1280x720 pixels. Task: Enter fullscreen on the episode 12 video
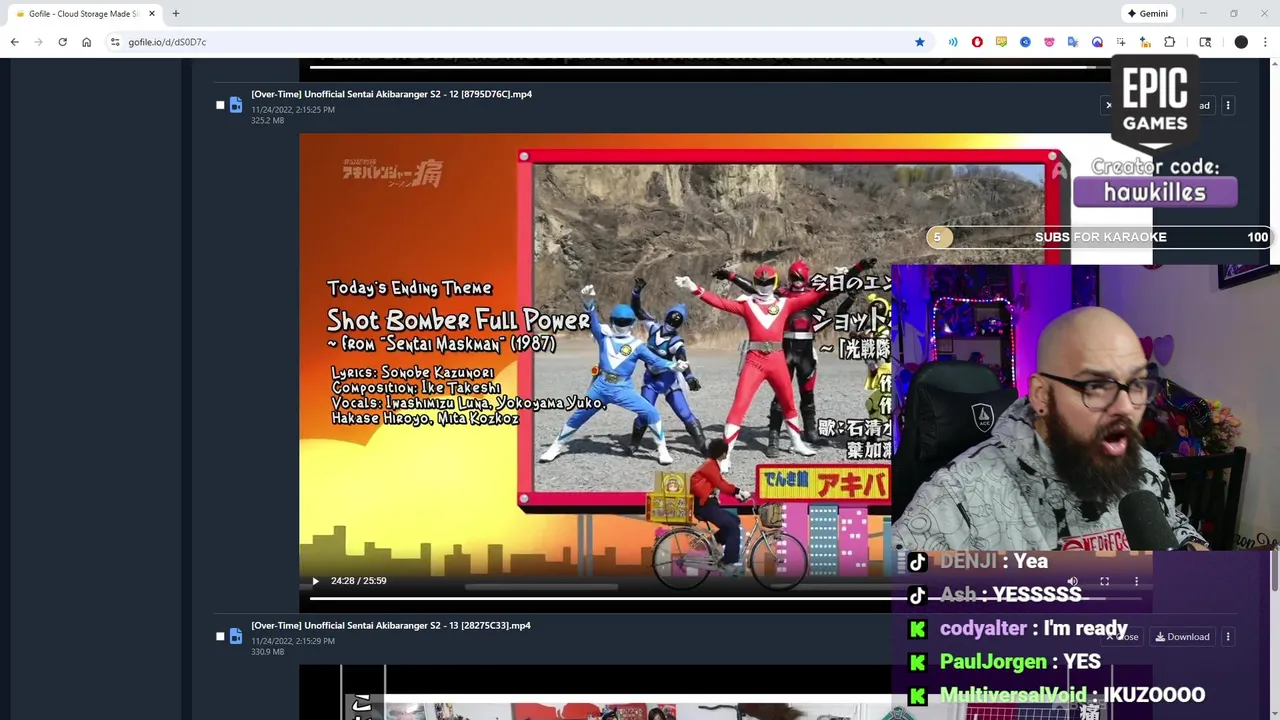(1104, 581)
